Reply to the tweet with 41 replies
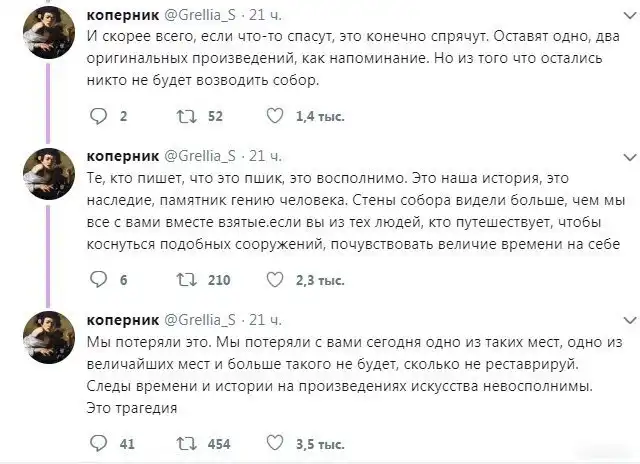Image resolution: width=640 pixels, height=464 pixels. pyautogui.click(x=98, y=444)
